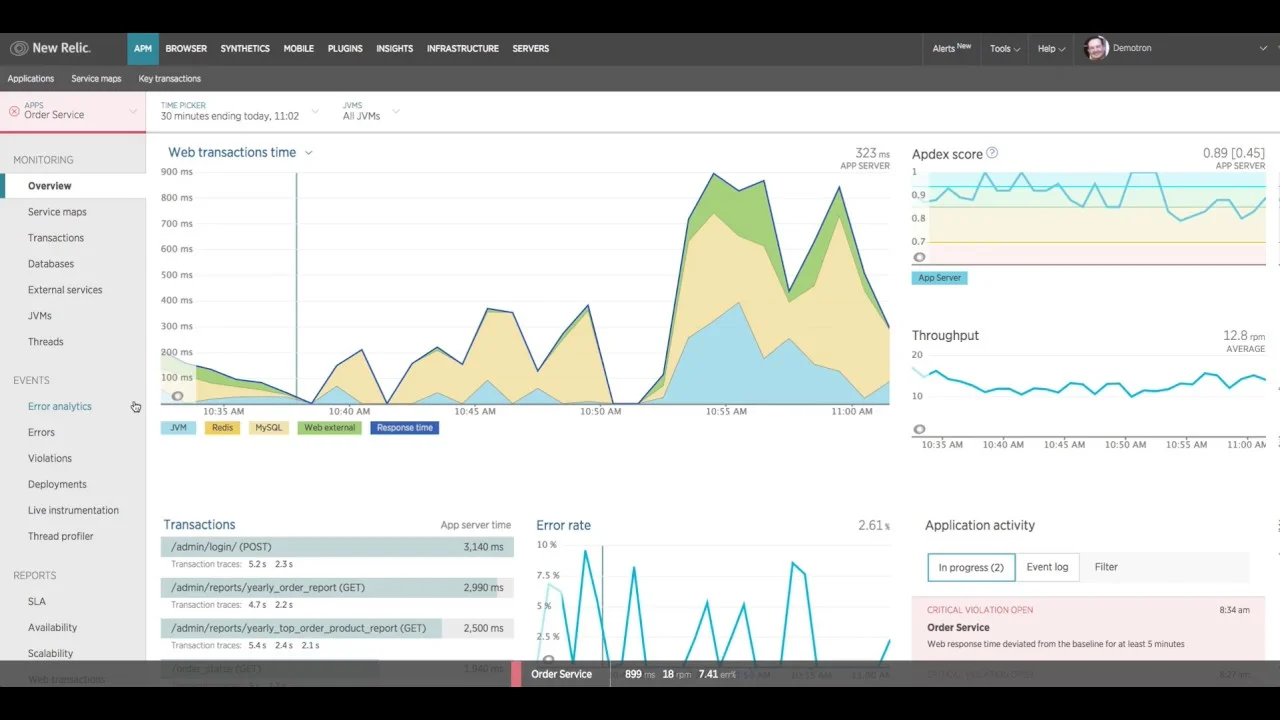Click the expander handle on the Throughput chart

click(920, 429)
